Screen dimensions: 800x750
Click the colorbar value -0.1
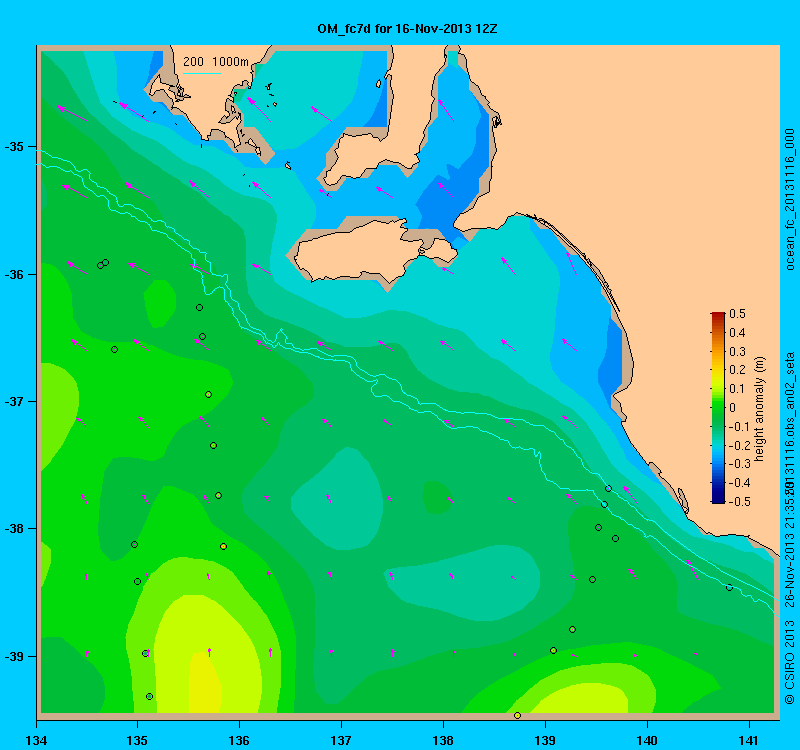click(x=739, y=427)
